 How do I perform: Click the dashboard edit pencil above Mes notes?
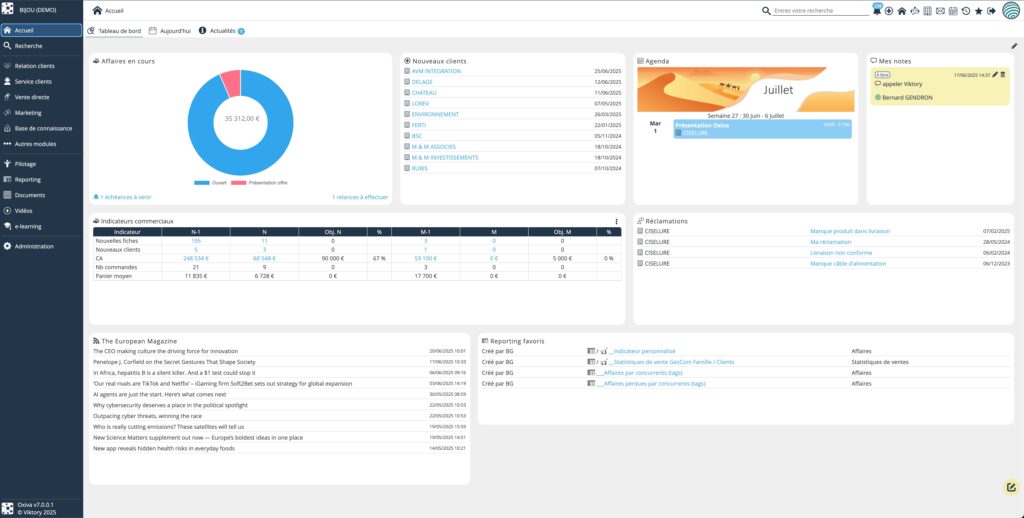[1013, 45]
